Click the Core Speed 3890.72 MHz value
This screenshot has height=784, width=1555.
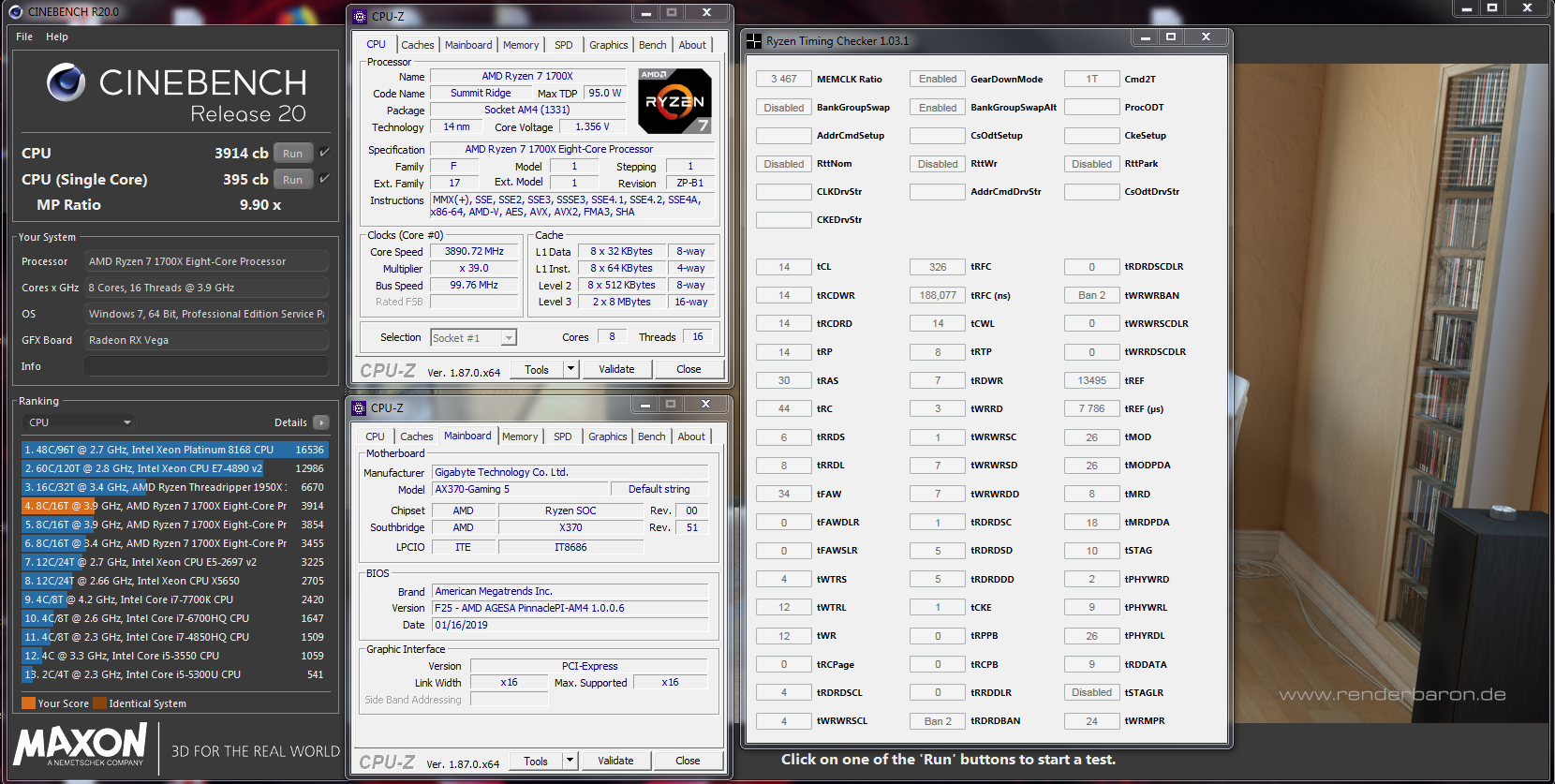(474, 251)
